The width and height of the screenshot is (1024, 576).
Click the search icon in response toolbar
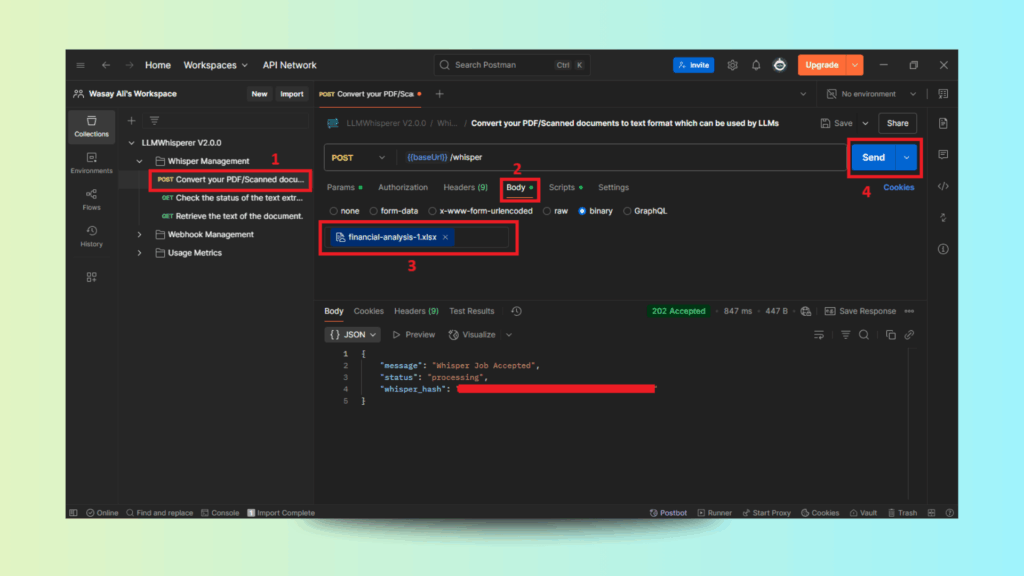click(x=864, y=335)
